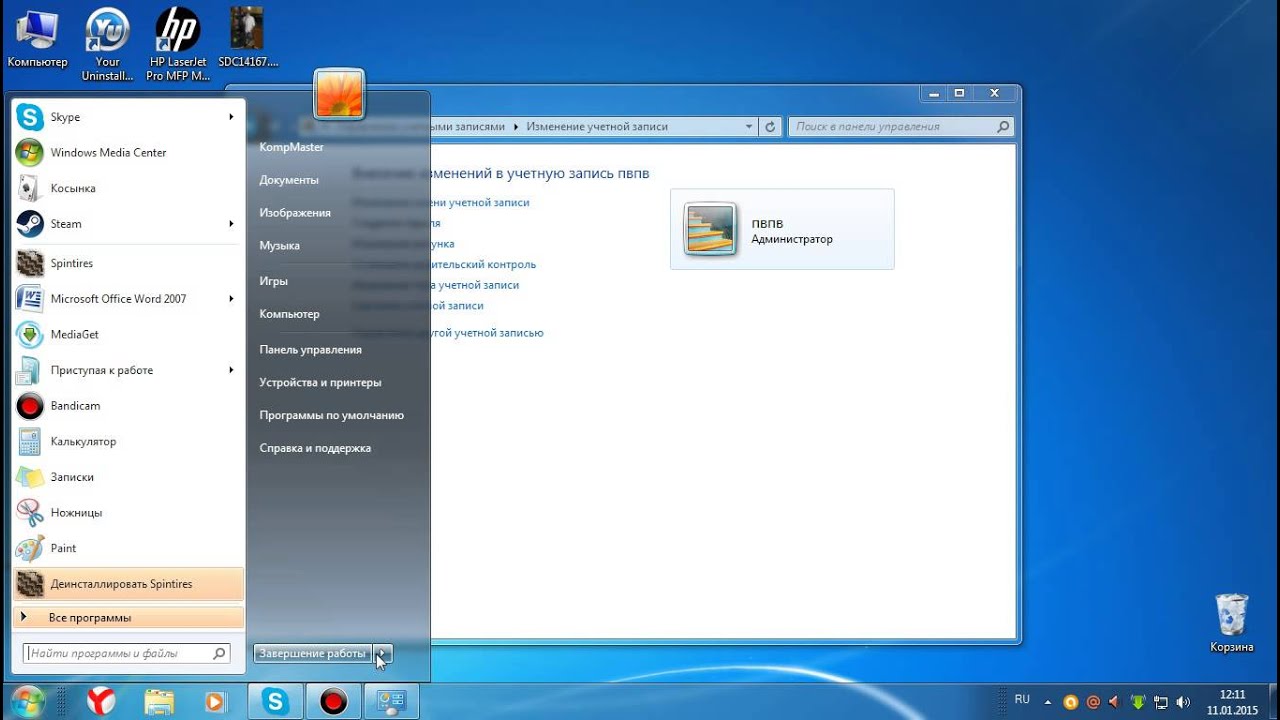This screenshot has height=720, width=1280.
Task: Click the green MediaGet download tray icon
Action: (1138, 702)
